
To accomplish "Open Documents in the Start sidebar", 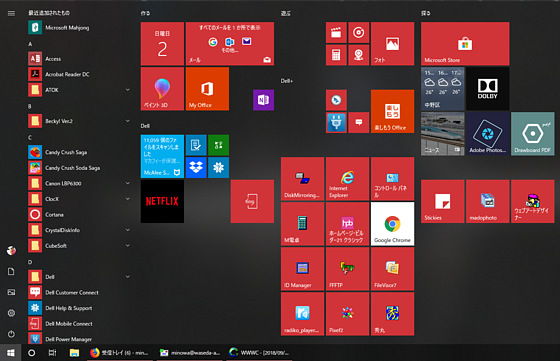I will click(11, 272).
